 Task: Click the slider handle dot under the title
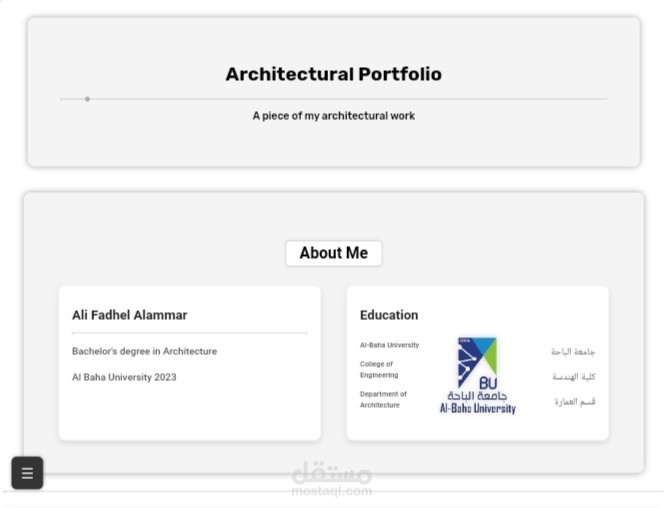point(88,99)
